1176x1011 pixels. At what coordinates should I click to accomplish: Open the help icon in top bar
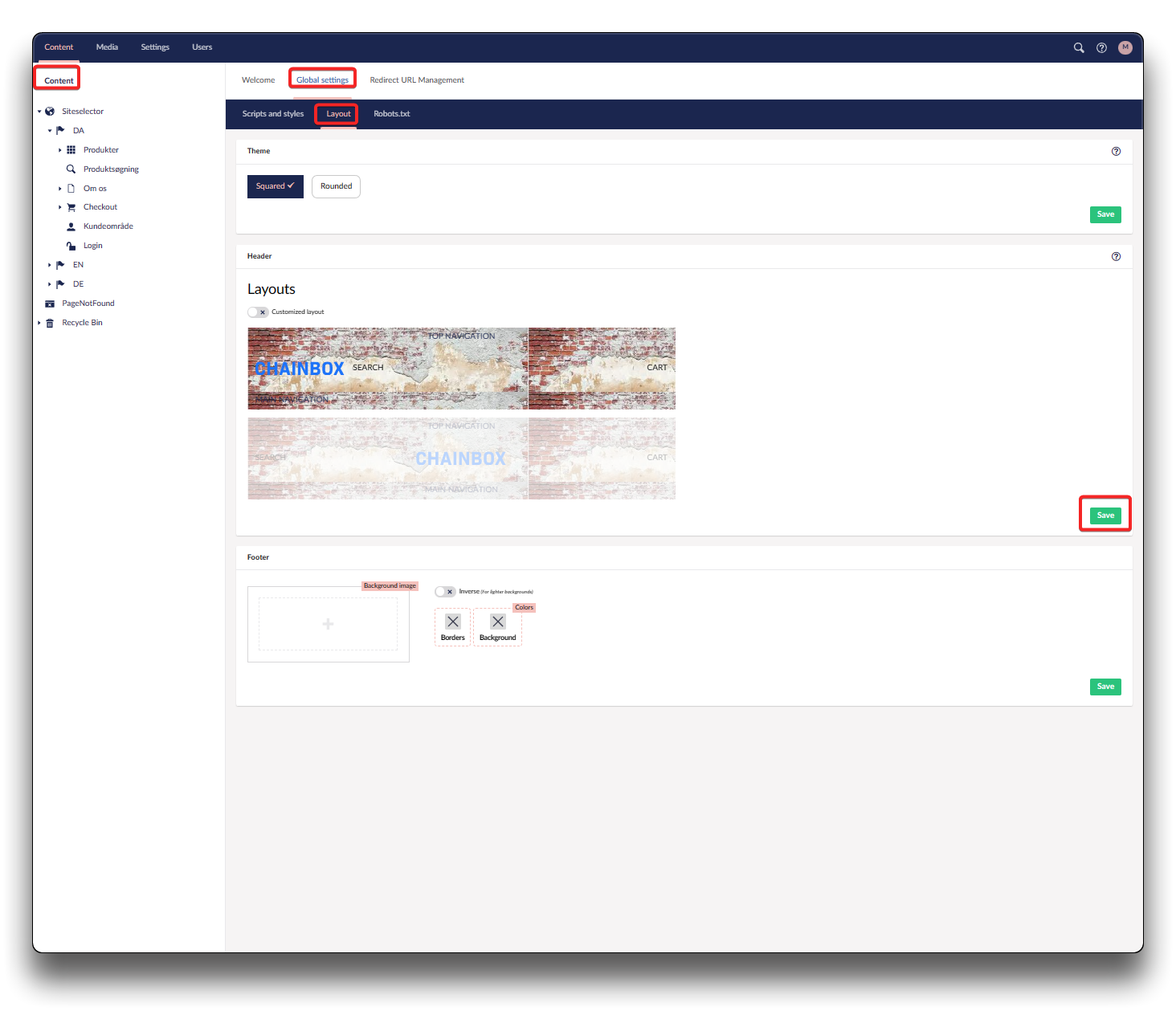(1101, 47)
